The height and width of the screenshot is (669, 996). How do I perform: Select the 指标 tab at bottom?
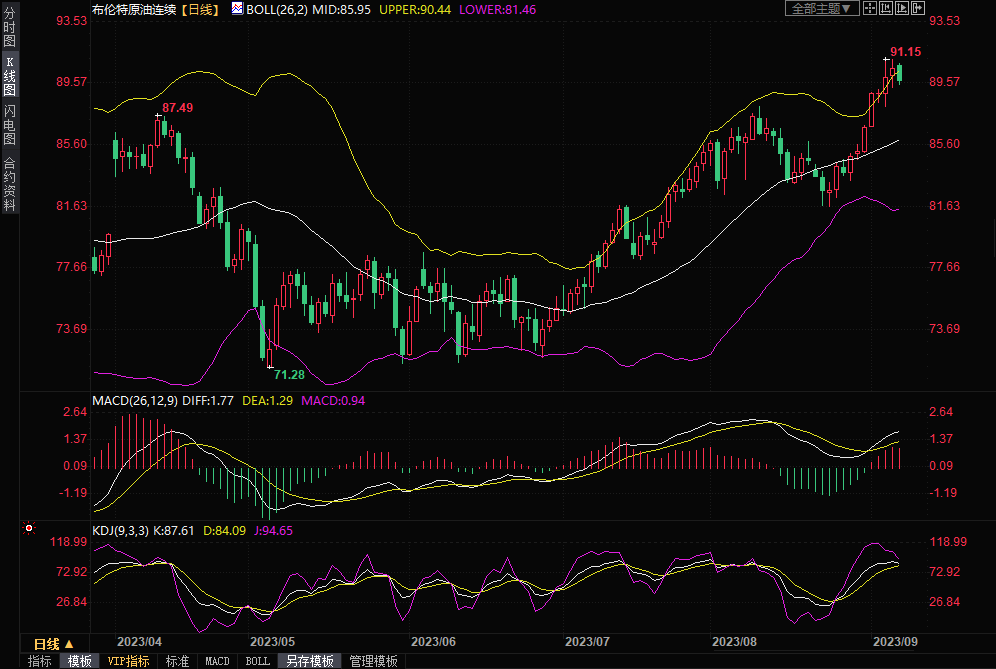coord(39,661)
